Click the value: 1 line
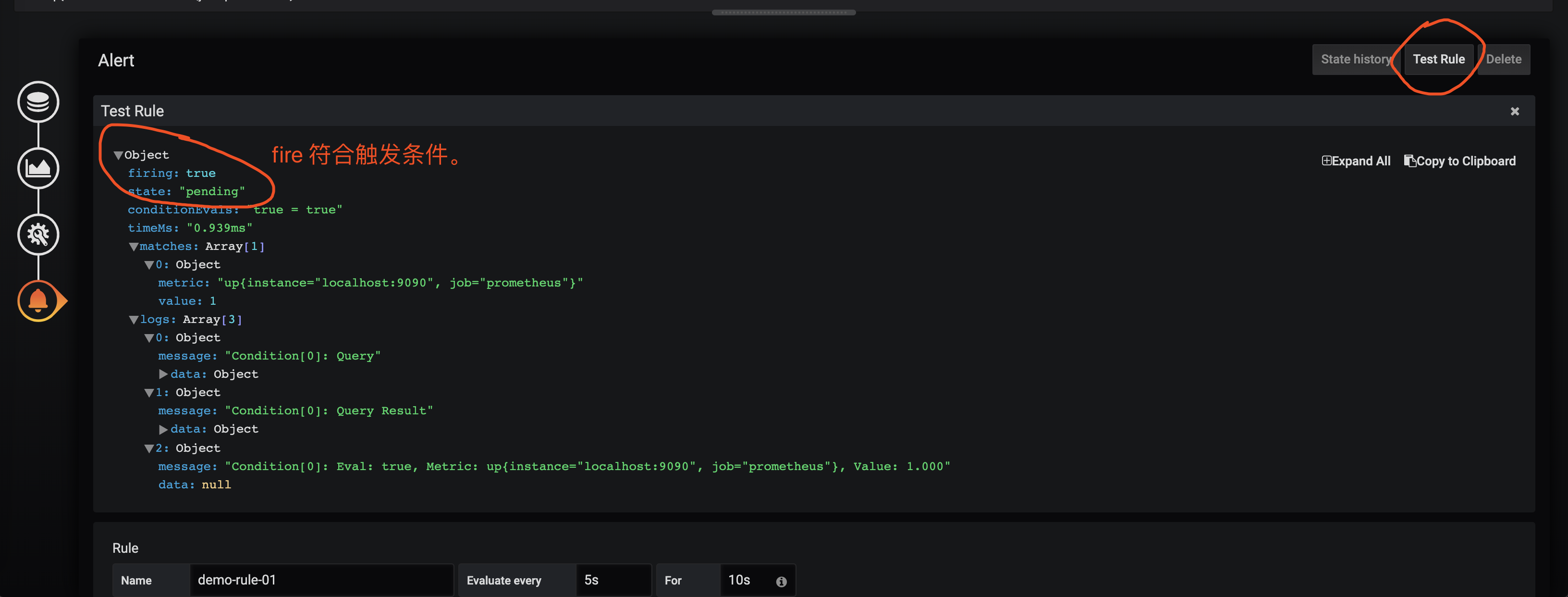Viewport: 1568px width, 597px height. (x=187, y=301)
